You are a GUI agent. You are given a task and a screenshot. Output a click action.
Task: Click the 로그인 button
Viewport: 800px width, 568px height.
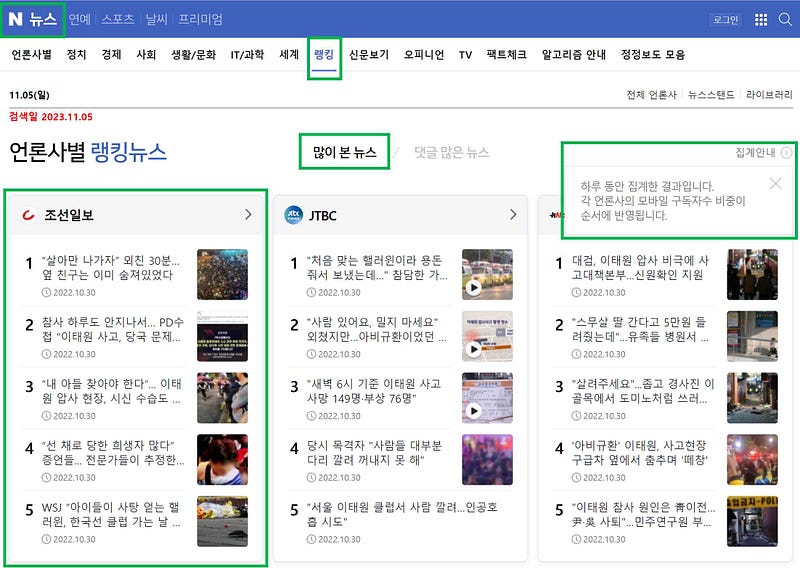click(725, 19)
